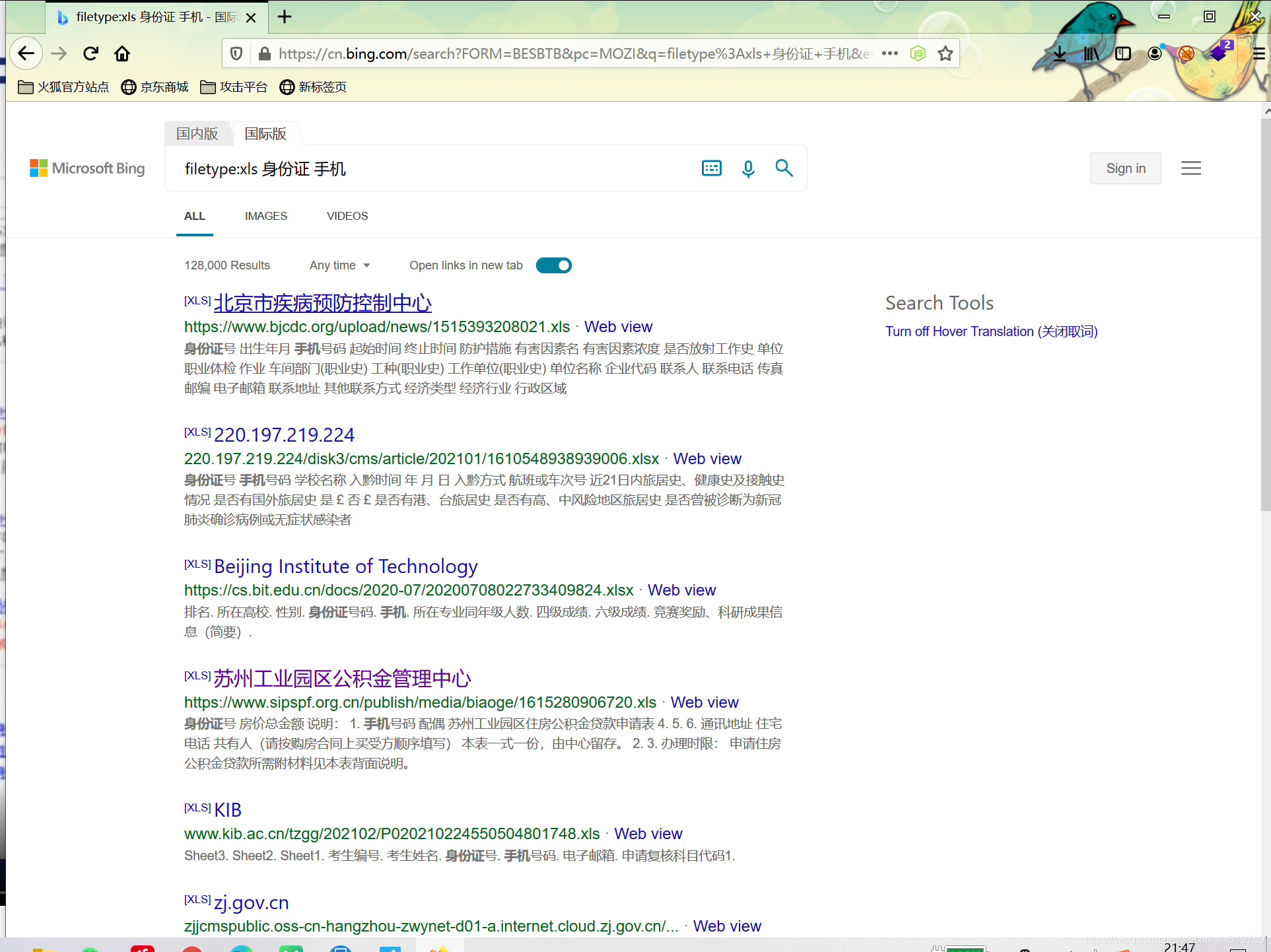This screenshot has height=952, width=1271.
Task: Click the Bing search magnifier icon
Action: pyautogui.click(x=784, y=168)
